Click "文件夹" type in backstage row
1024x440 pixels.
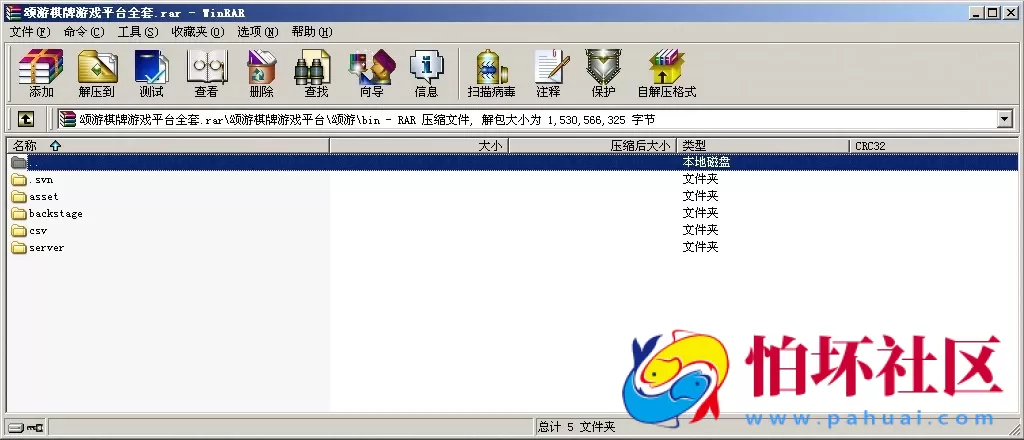pyautogui.click(x=700, y=213)
